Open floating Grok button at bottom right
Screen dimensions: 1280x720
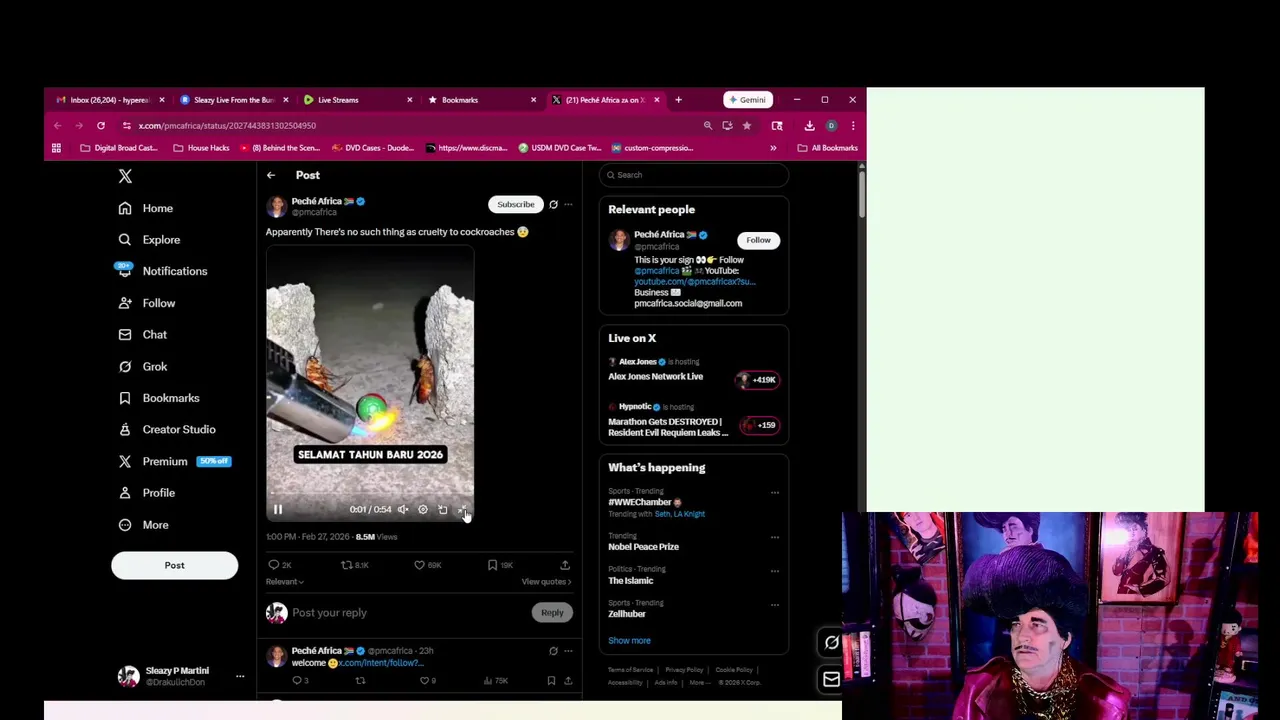pos(831,643)
